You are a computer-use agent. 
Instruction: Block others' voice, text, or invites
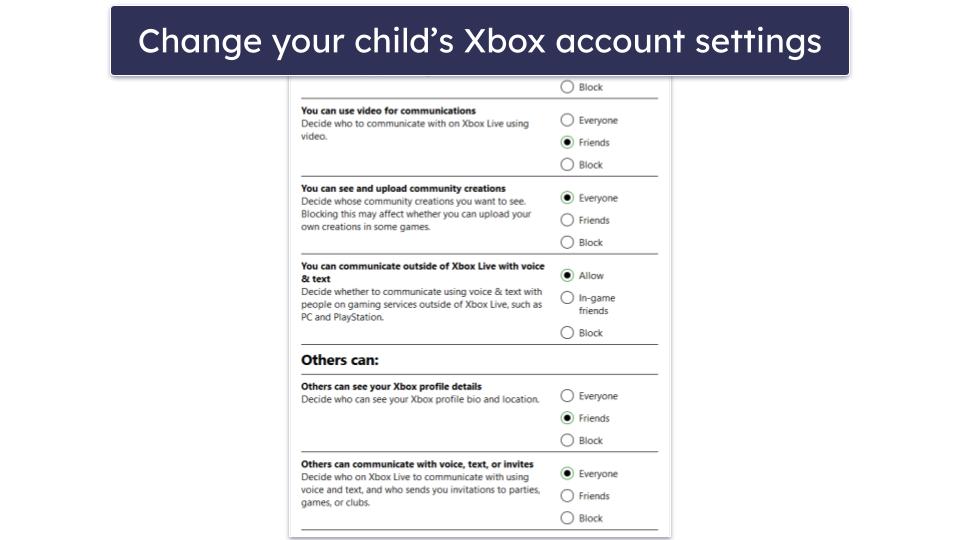click(x=567, y=518)
